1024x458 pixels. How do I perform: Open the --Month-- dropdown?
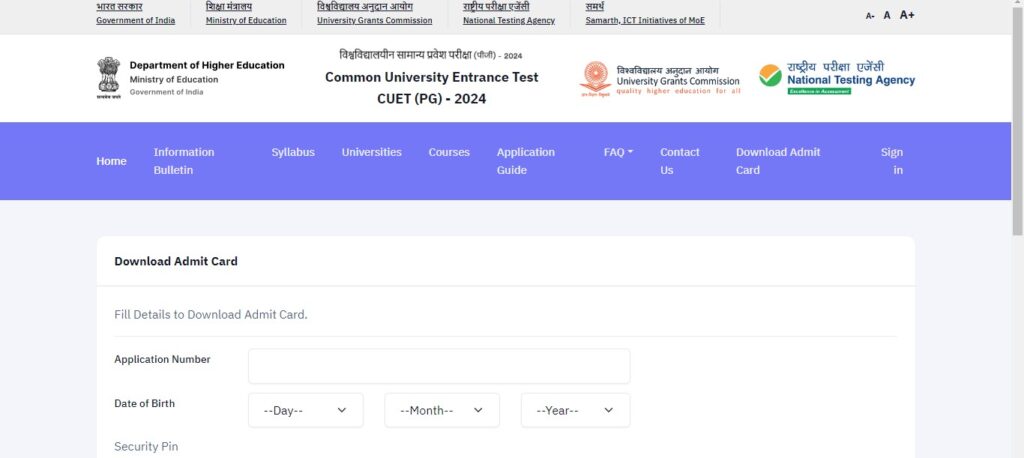(x=442, y=410)
